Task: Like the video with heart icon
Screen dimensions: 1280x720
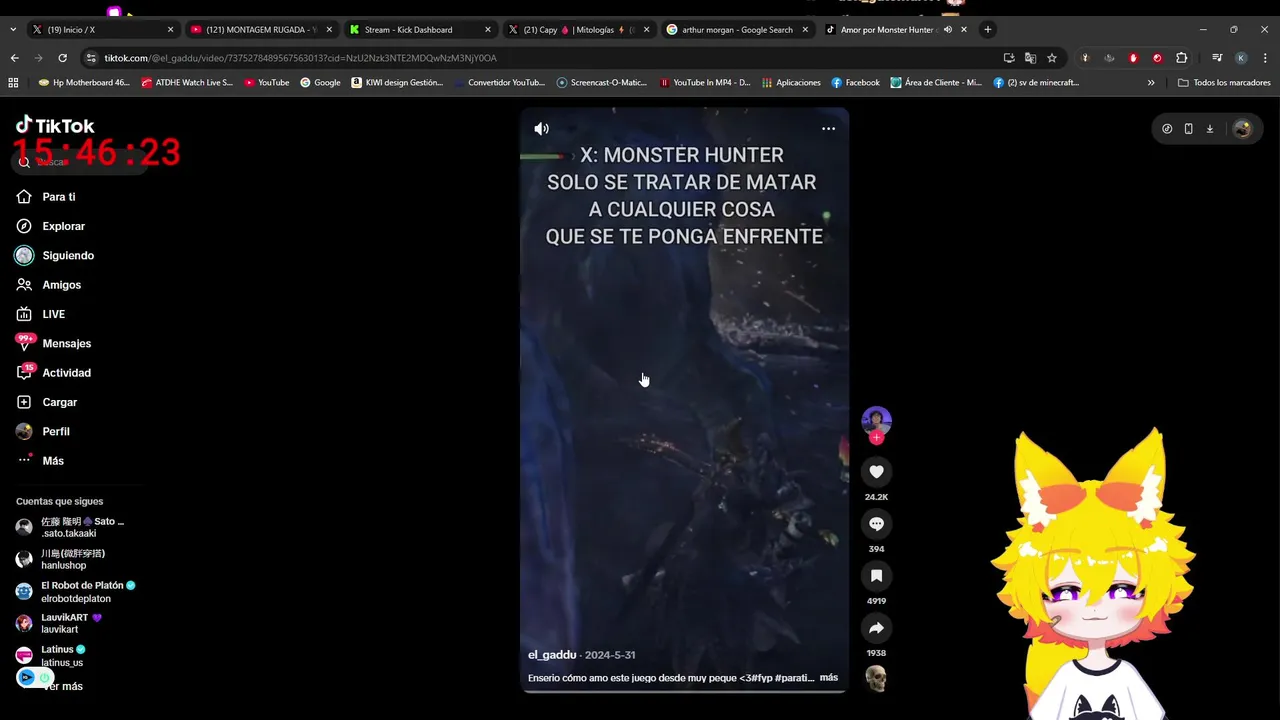Action: pos(876,472)
